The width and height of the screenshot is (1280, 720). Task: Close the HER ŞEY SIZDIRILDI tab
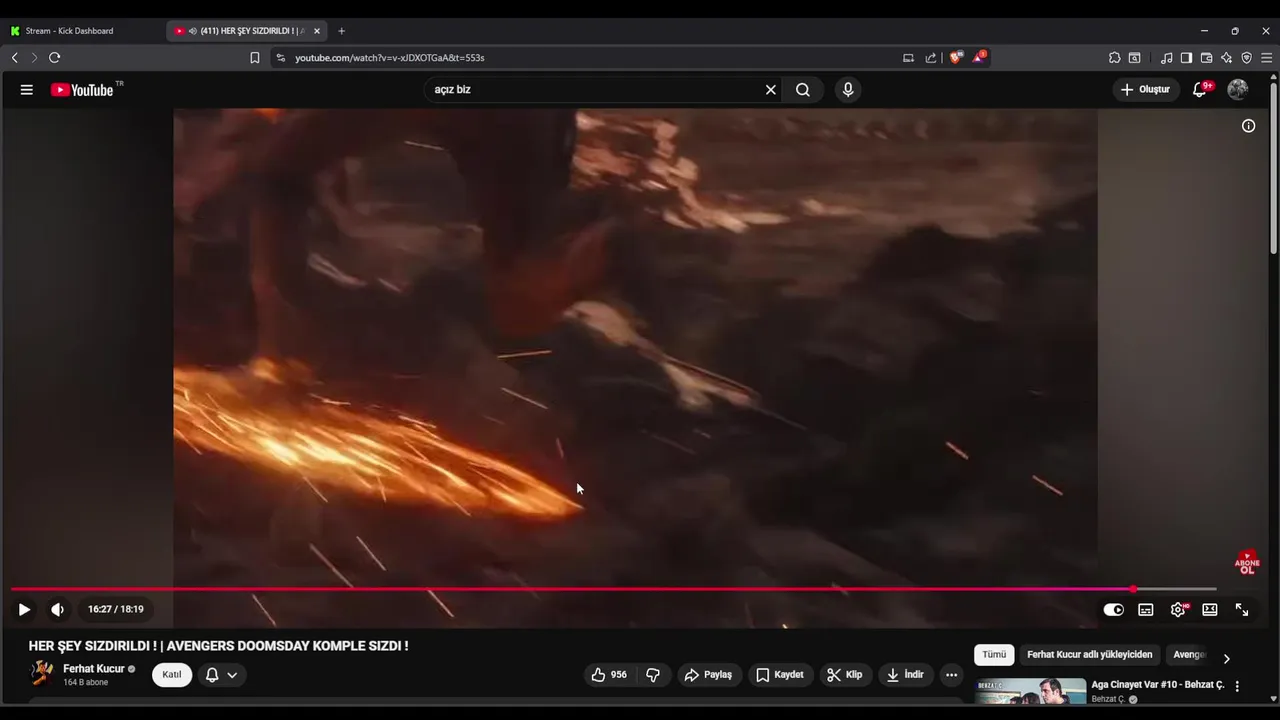coord(317,31)
